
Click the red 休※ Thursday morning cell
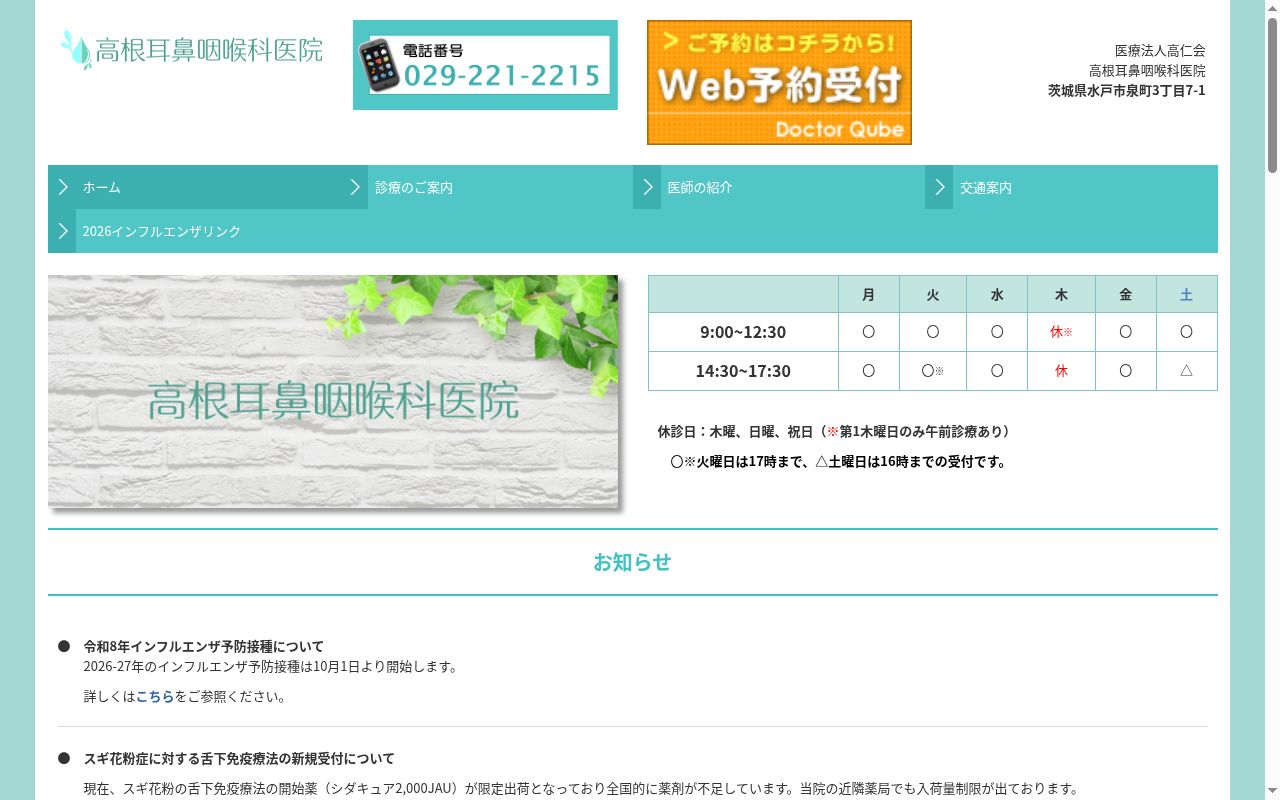[x=1061, y=332]
